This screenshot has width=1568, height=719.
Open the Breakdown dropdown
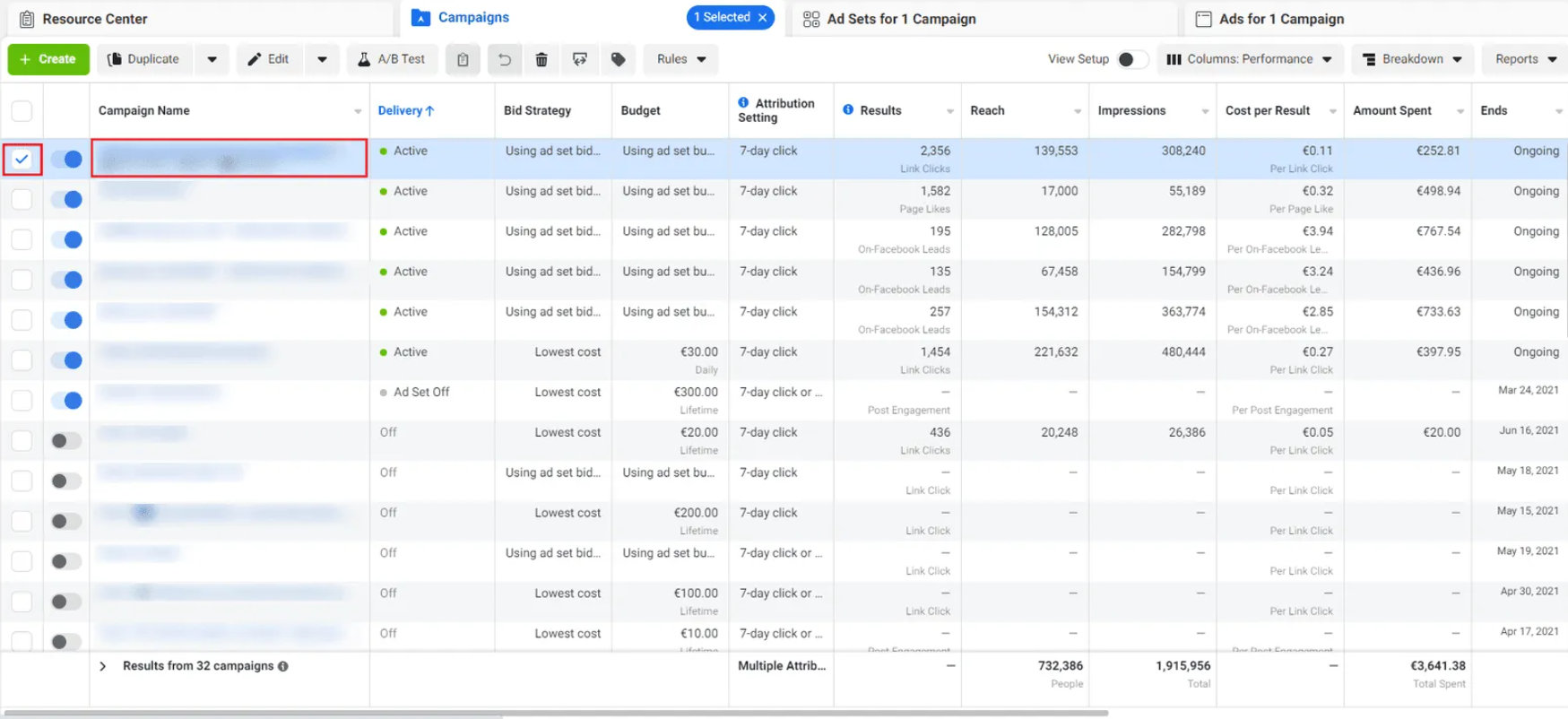click(1412, 59)
